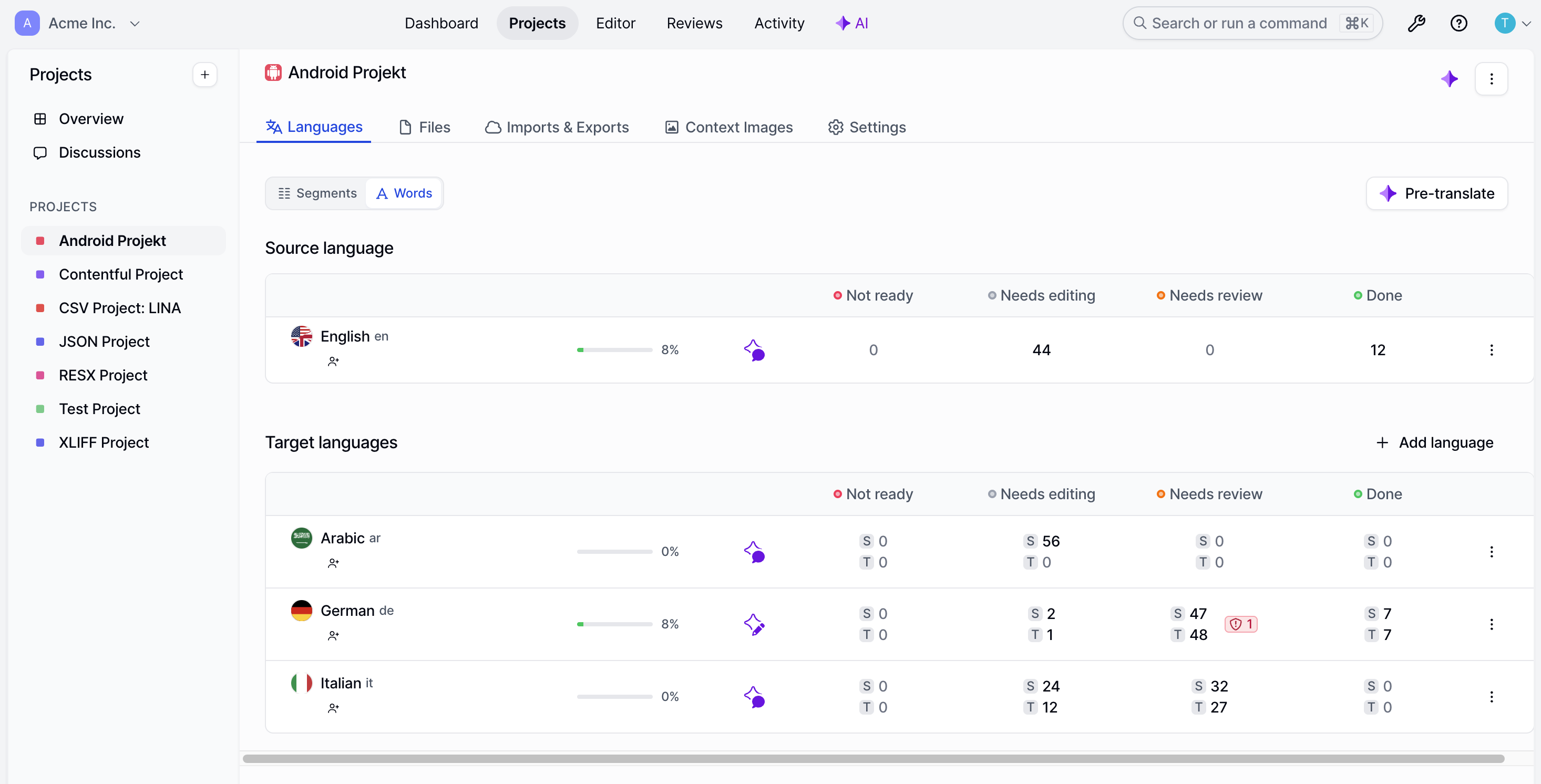This screenshot has height=784, width=1541.
Task: Click the purple AI sparkle in project header
Action: click(x=1449, y=79)
